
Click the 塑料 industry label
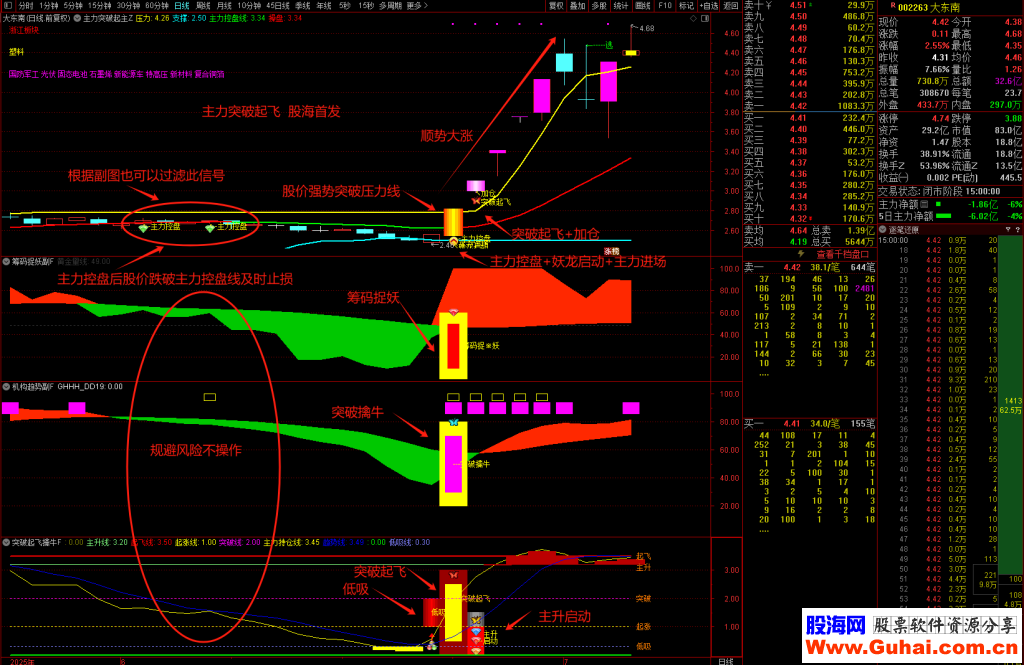coord(16,52)
